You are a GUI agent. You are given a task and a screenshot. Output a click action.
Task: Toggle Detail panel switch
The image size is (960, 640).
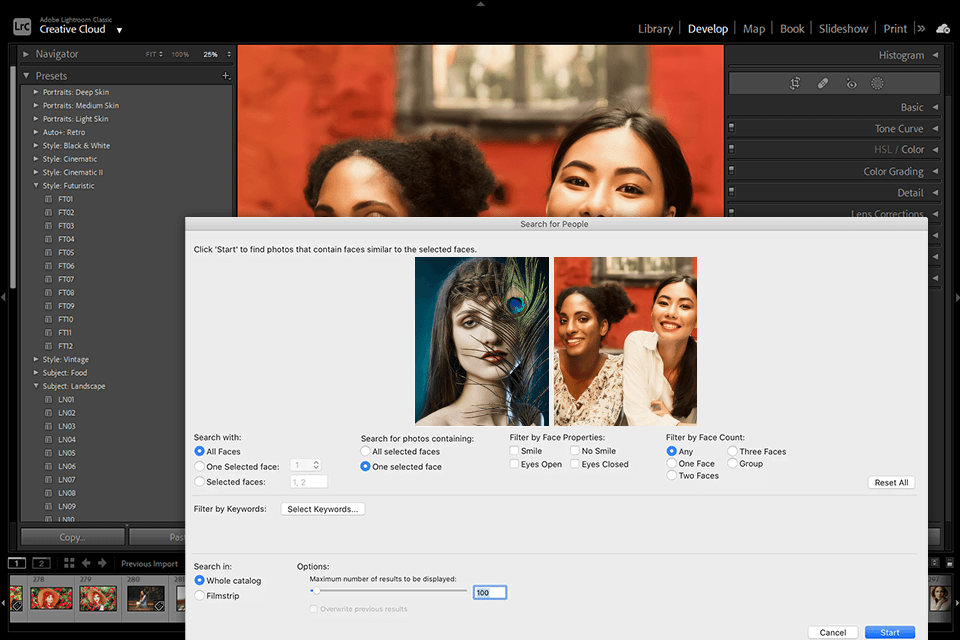point(732,191)
